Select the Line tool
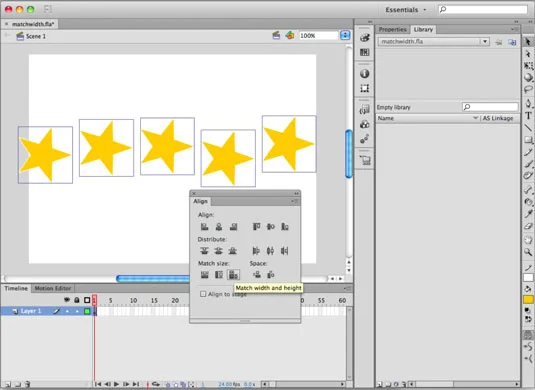Image resolution: width=535 pixels, height=390 pixels. point(528,128)
